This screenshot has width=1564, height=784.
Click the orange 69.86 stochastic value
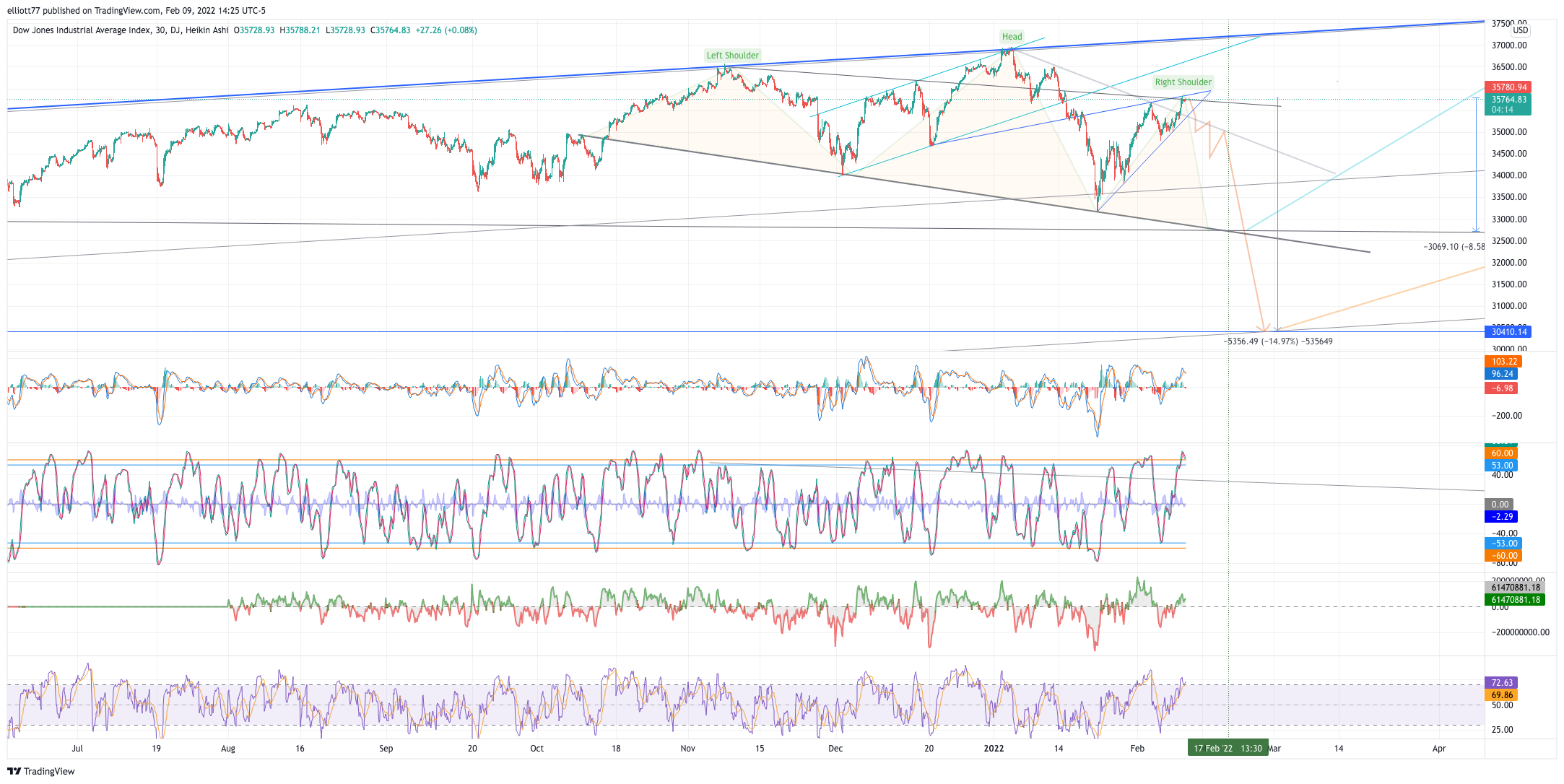1501,695
